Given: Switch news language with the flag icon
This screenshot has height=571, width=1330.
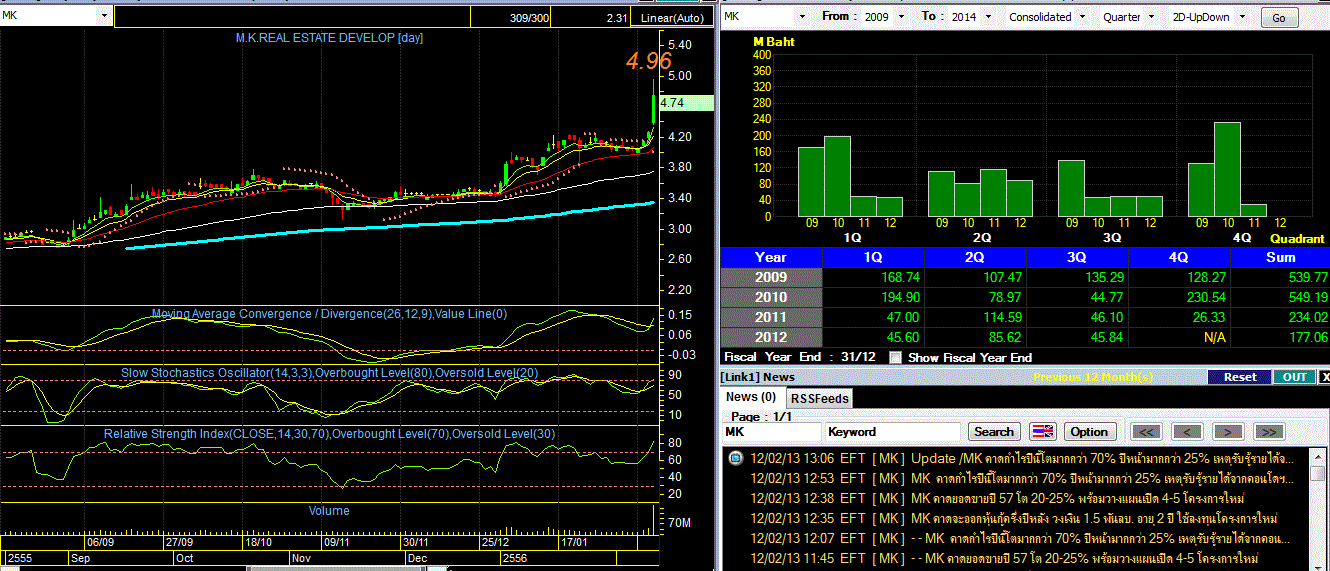Looking at the screenshot, I should 1042,432.
